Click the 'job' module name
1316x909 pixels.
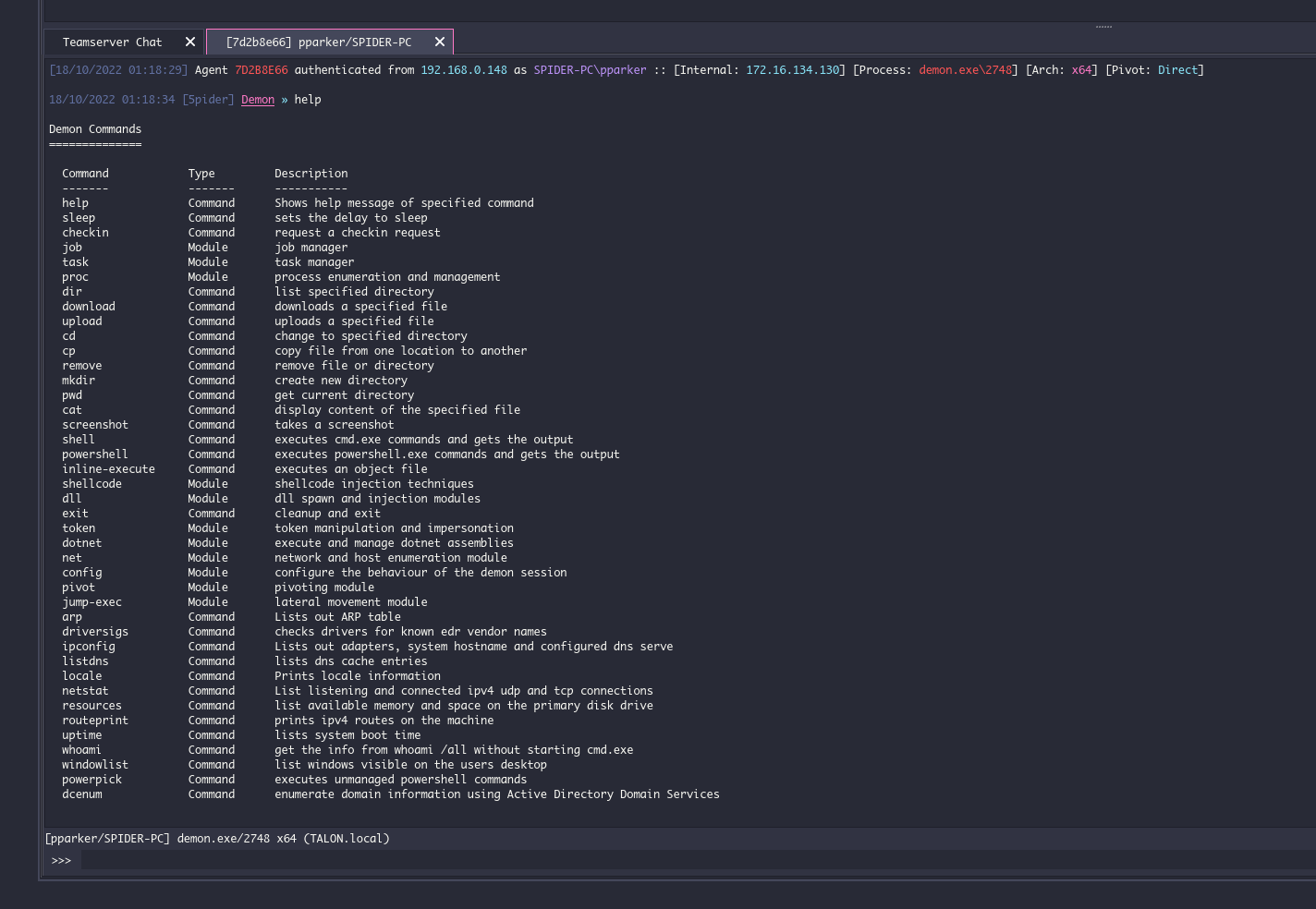(72, 248)
